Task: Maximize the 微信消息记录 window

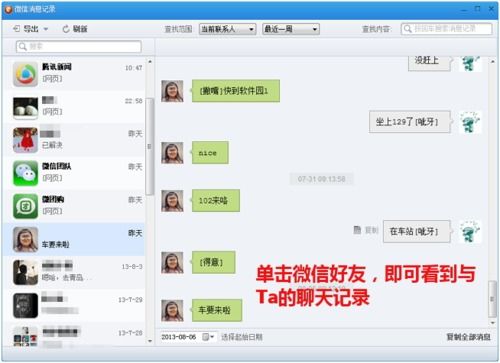Action: coord(478,9)
